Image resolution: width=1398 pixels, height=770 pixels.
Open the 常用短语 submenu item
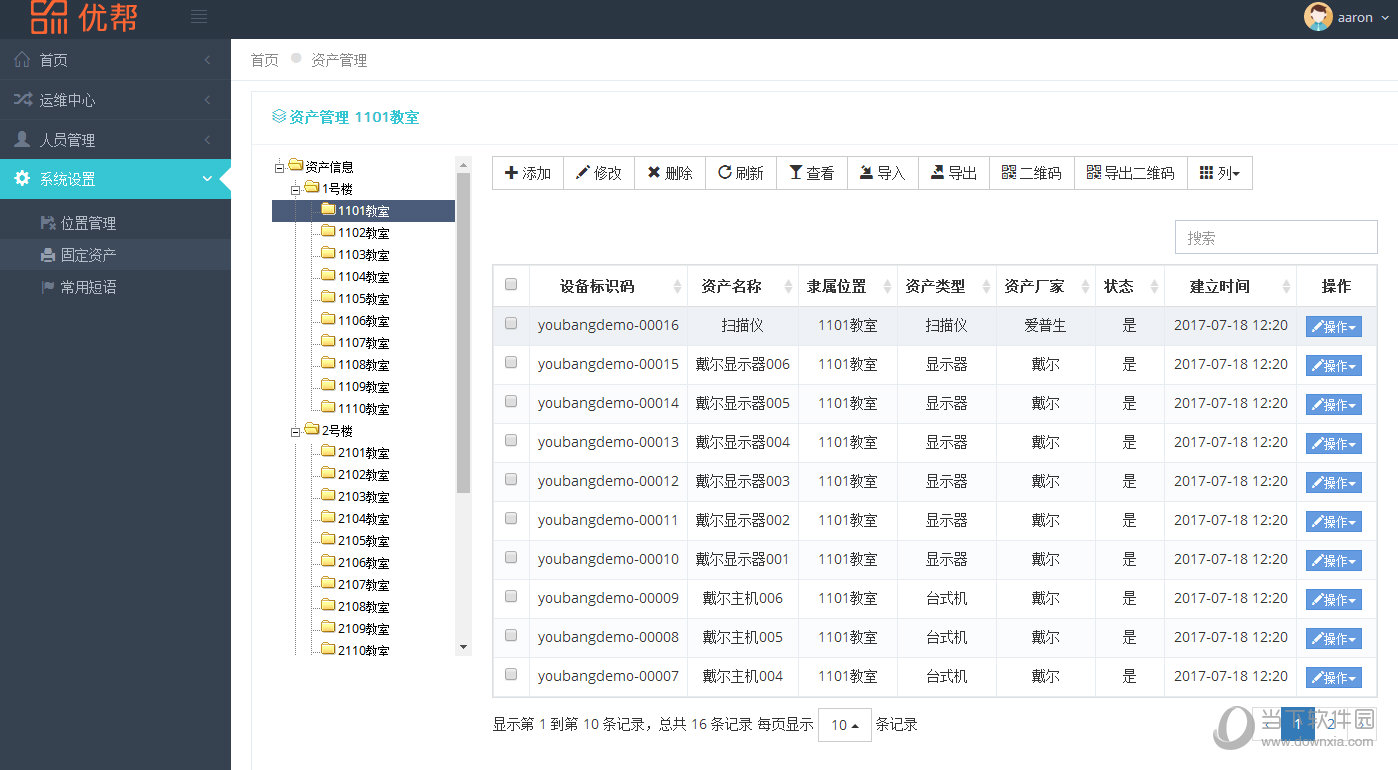coord(115,287)
